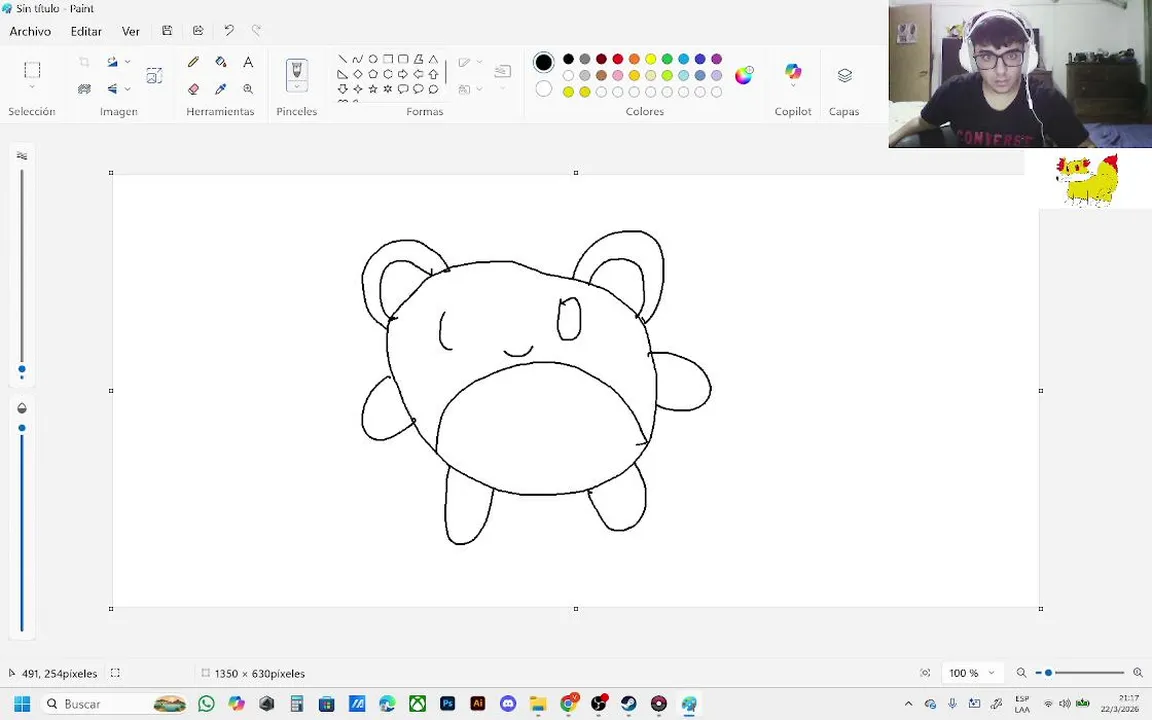Open the 100 % zoom level dropdown
The height and width of the screenshot is (720, 1152).
coord(972,673)
